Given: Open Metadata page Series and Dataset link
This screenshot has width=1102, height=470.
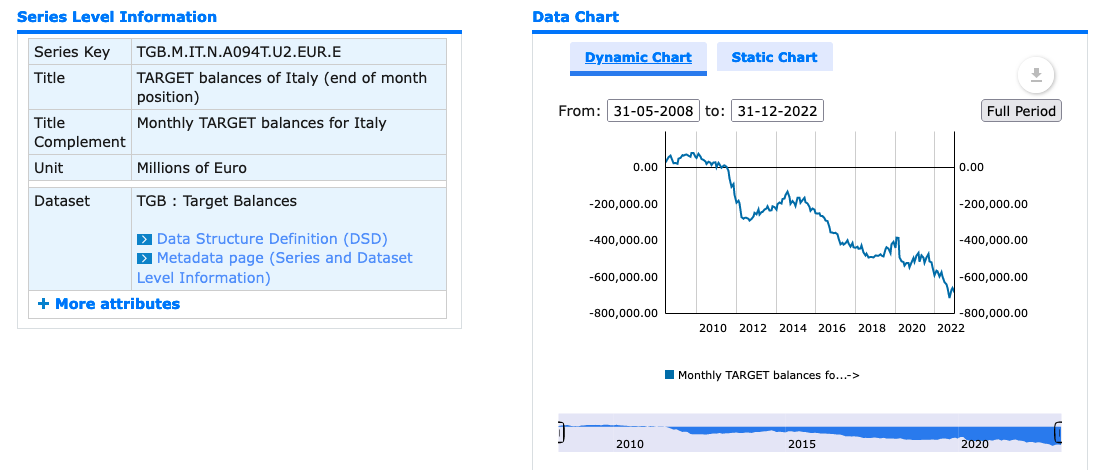Looking at the screenshot, I should pos(275,268).
